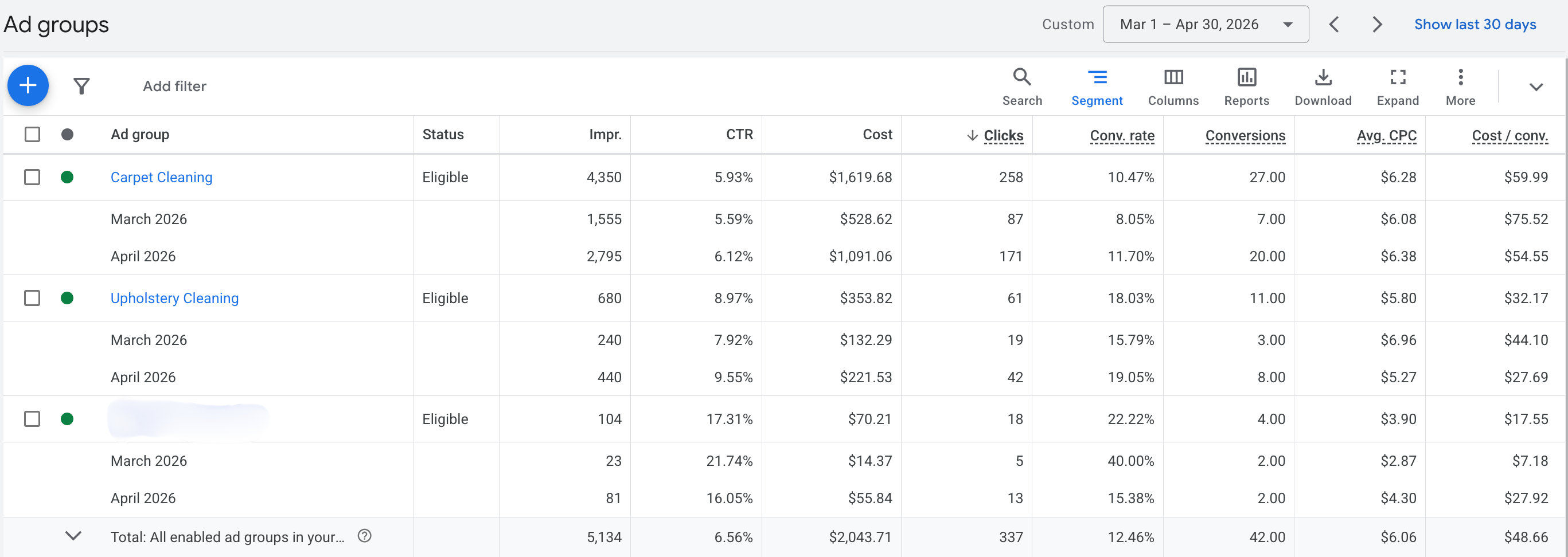Click the blue plus create button
The width and height of the screenshot is (1568, 557).
(x=28, y=86)
